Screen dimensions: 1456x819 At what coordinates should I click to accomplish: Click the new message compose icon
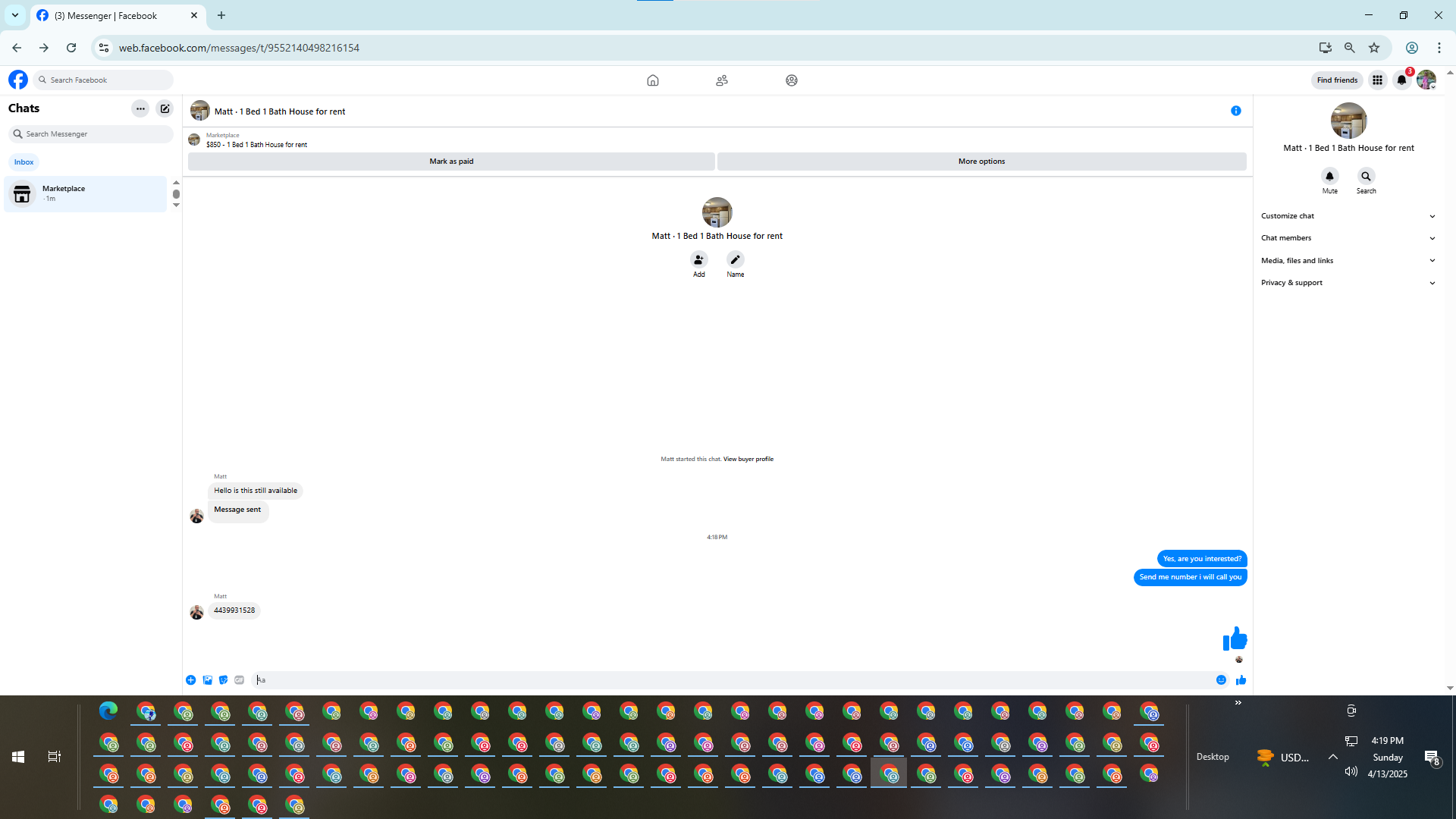(165, 108)
